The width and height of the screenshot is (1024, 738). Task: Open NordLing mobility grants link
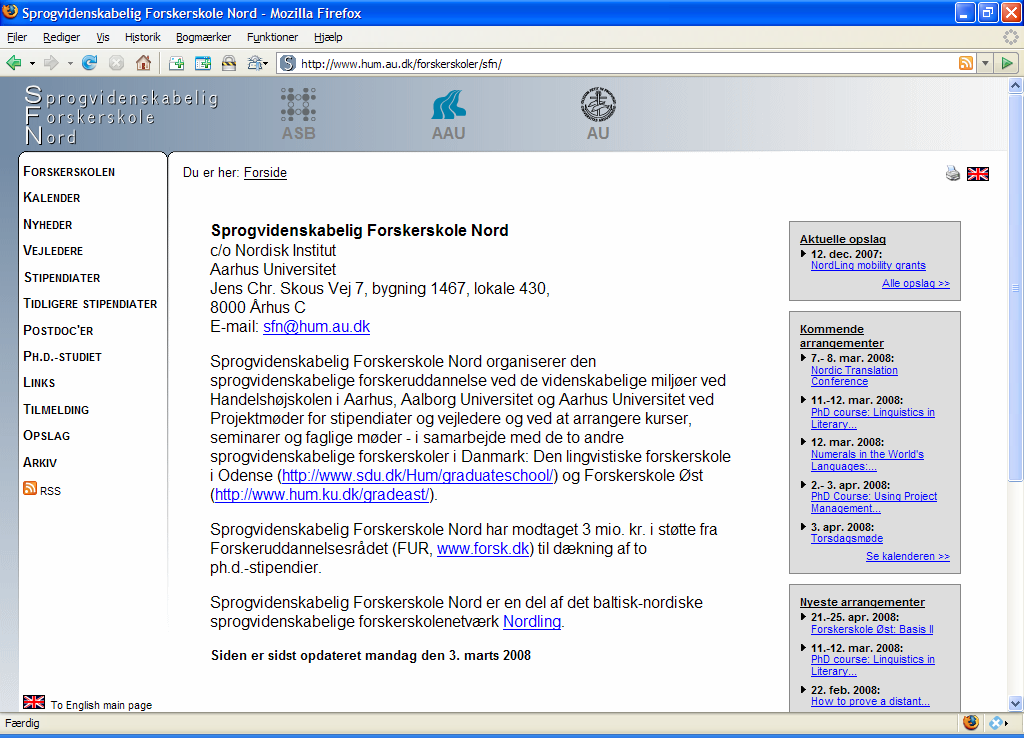coord(868,265)
